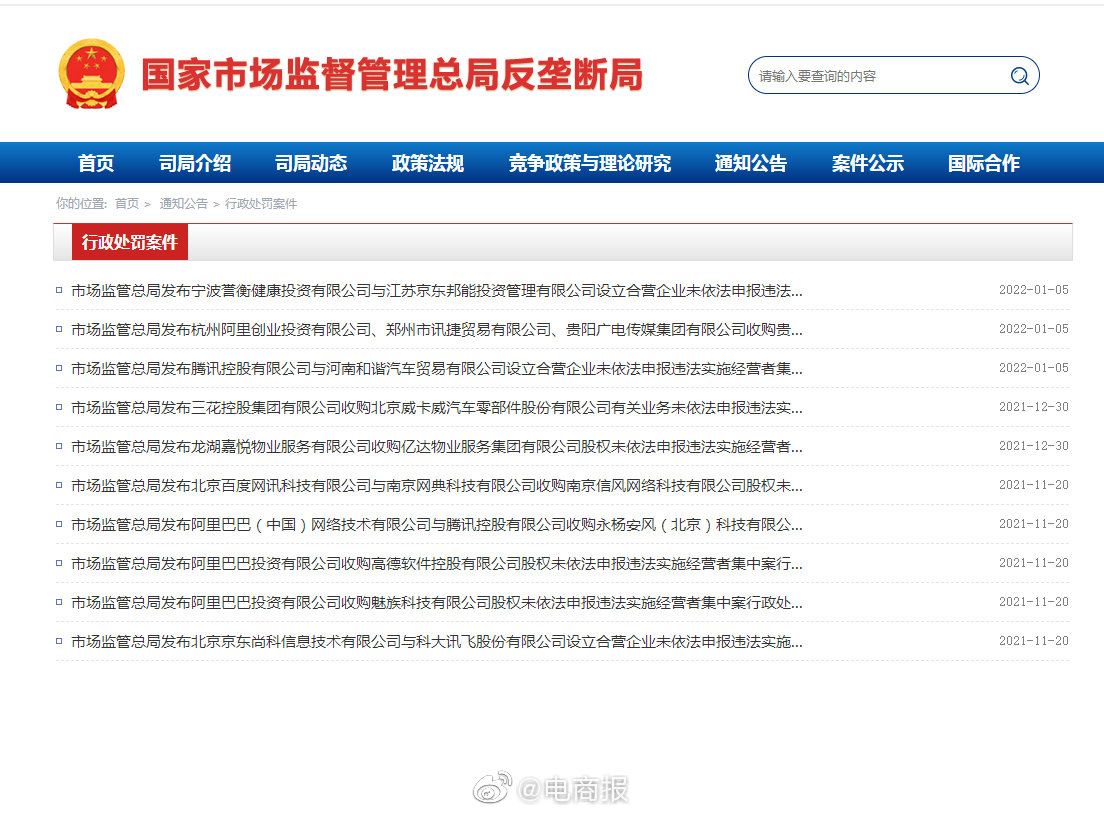Image resolution: width=1104 pixels, height=815 pixels.
Task: Click the search magnifier icon
Action: 1018,75
